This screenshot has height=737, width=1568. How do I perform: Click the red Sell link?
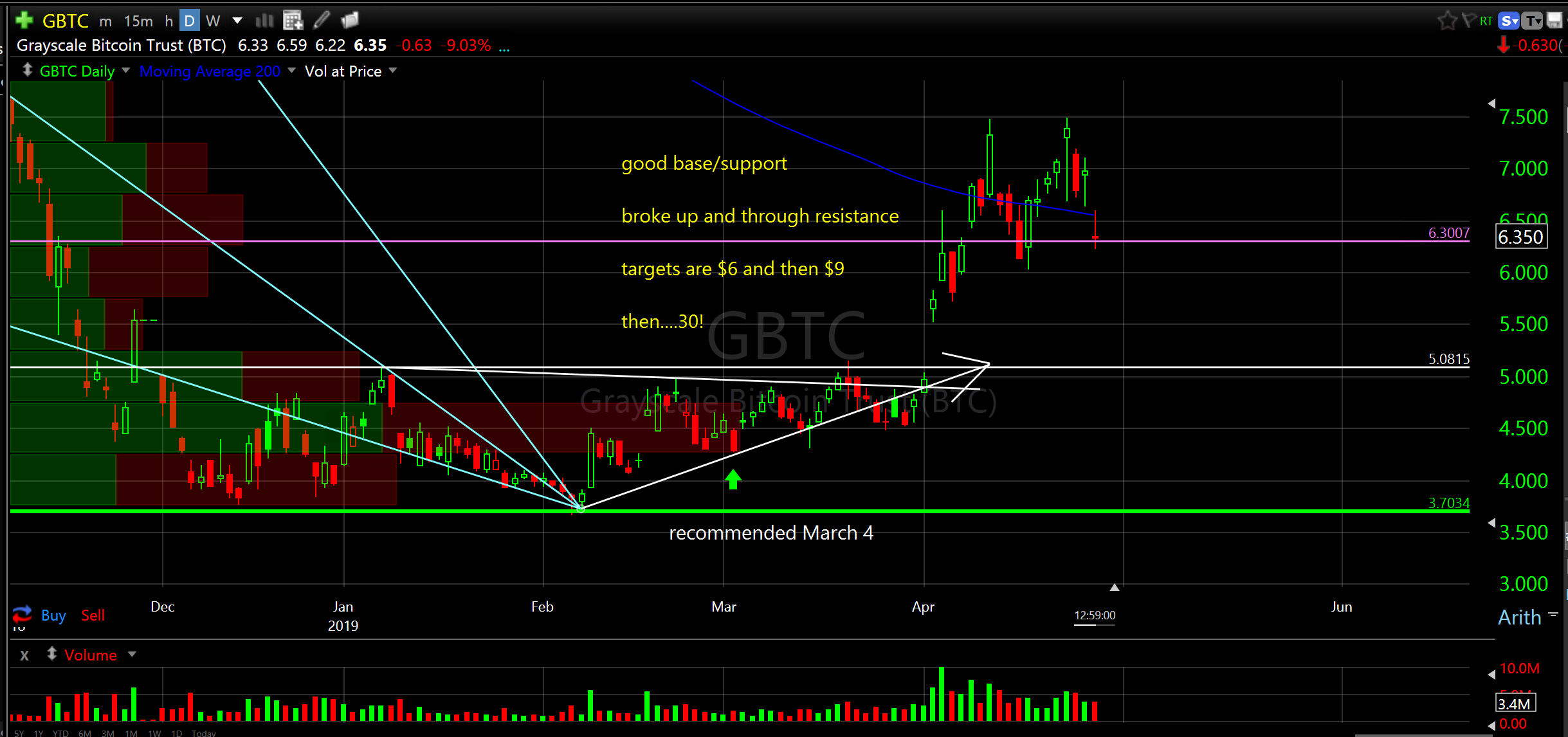click(x=93, y=615)
